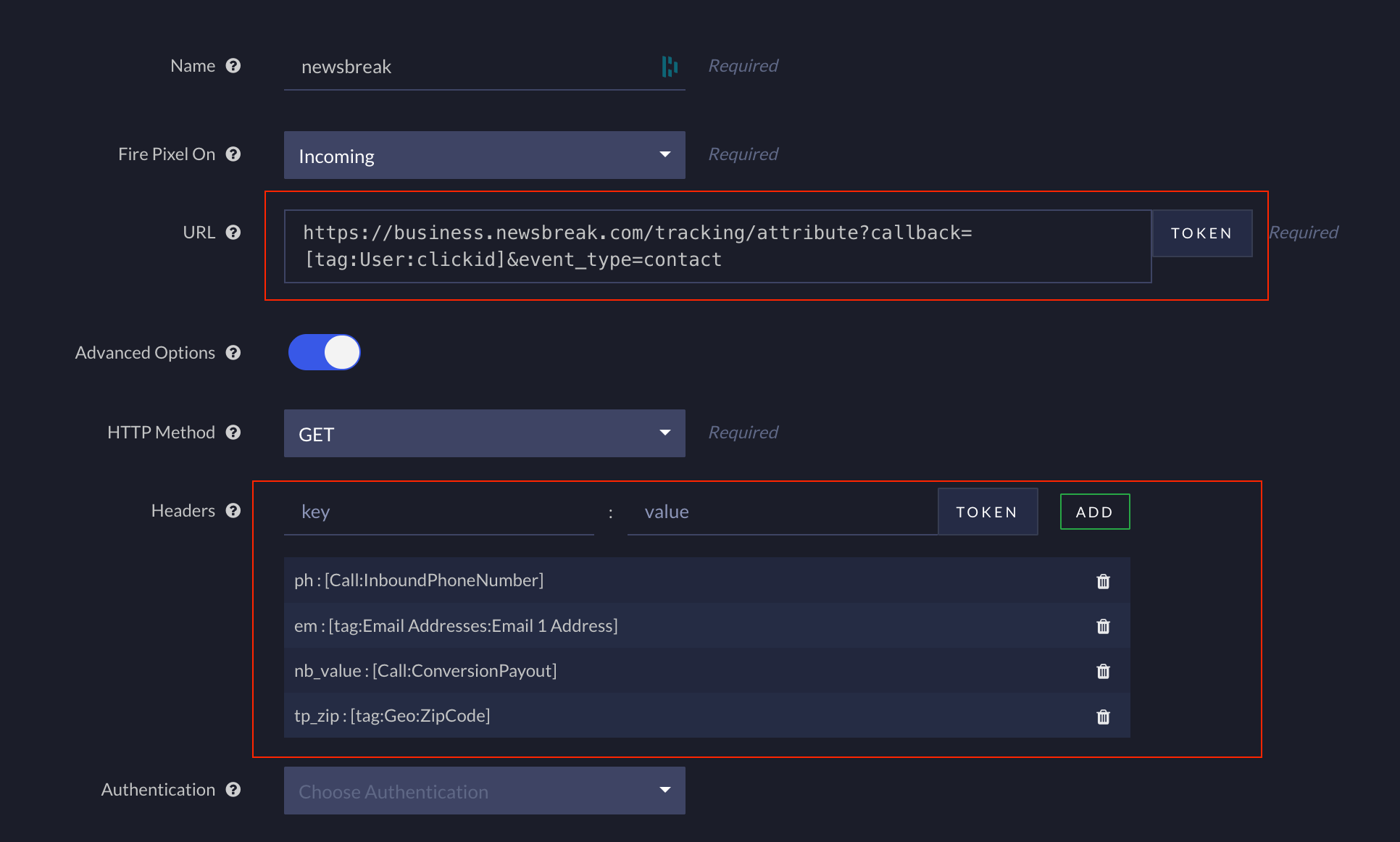Show URL field help tooltip icon
The width and height of the screenshot is (1400, 842).
(233, 233)
